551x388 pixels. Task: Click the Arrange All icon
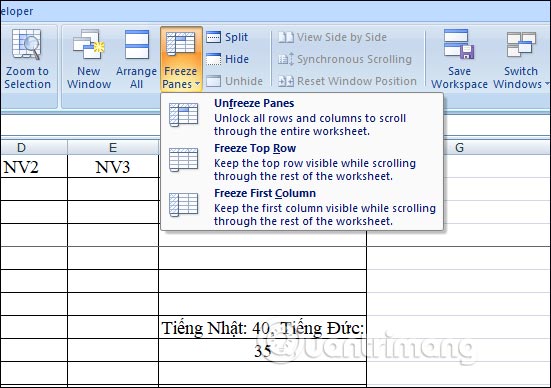pyautogui.click(x=137, y=44)
